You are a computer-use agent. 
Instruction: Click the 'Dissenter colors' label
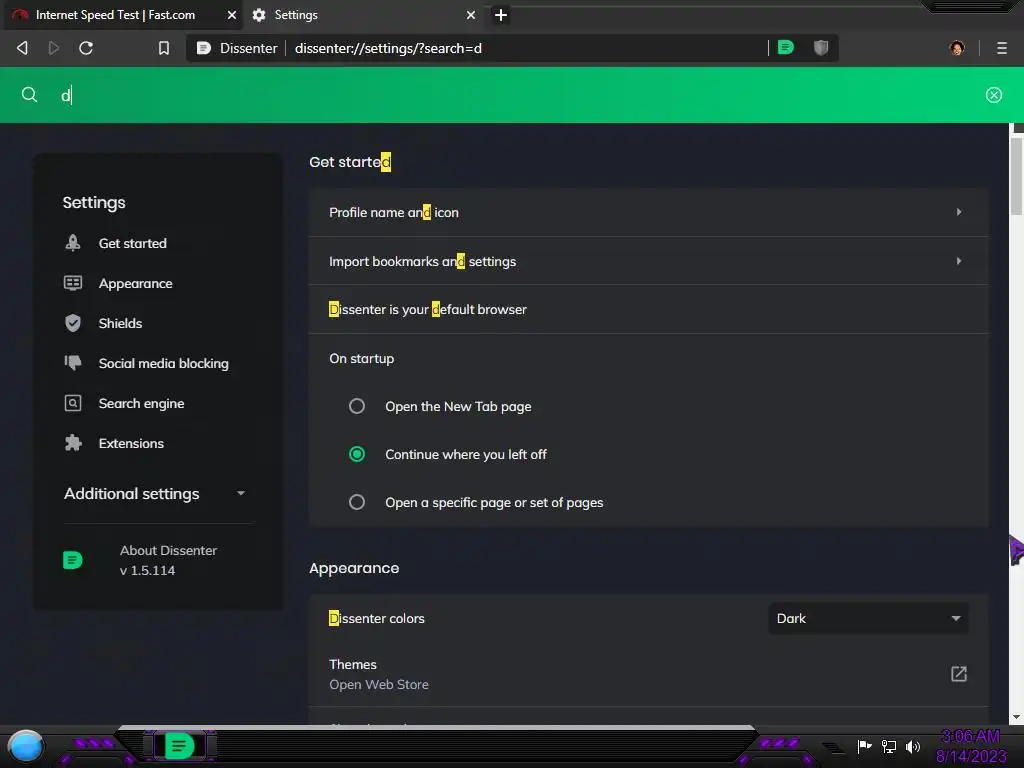tap(377, 618)
